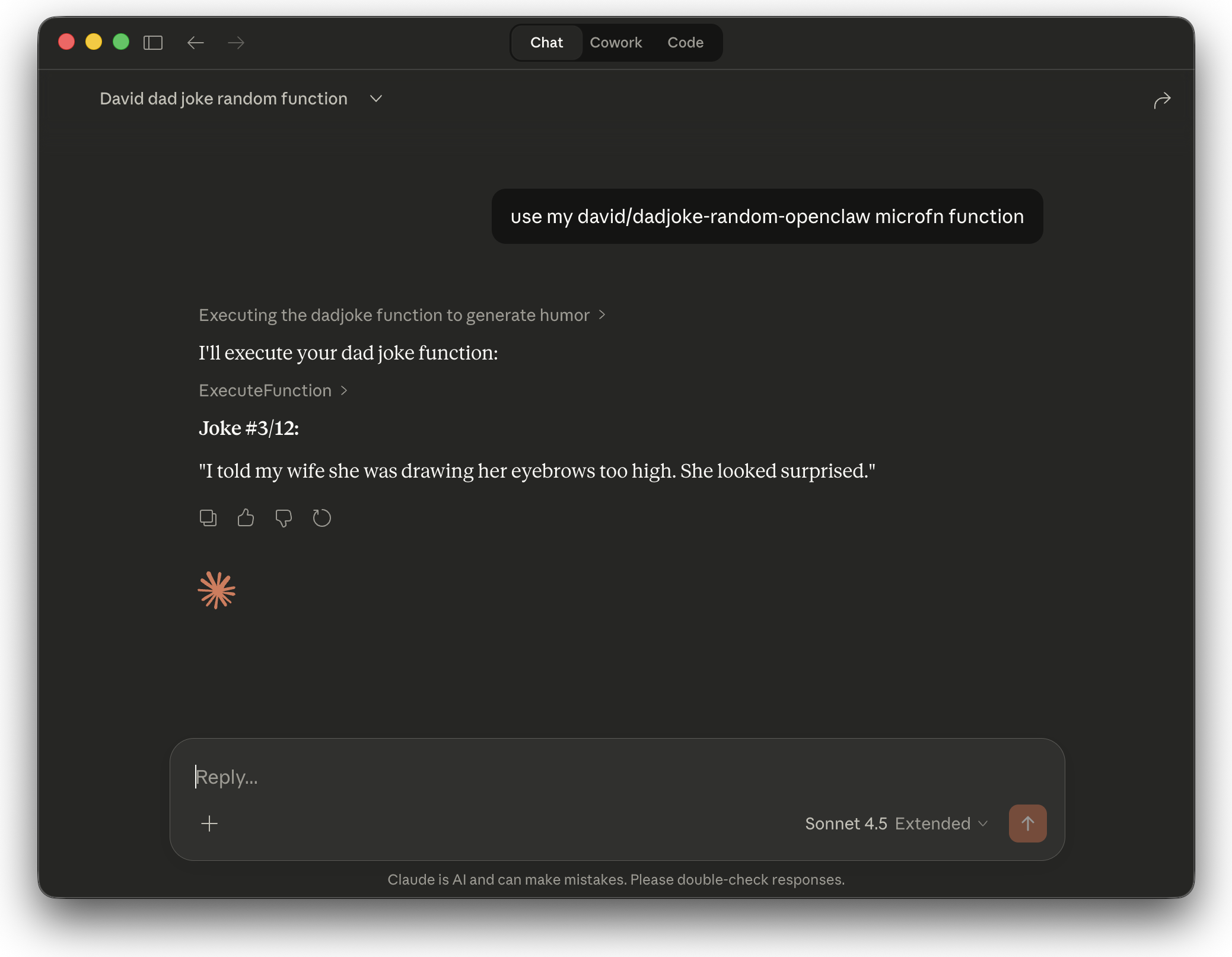Expand the ExecuteFunction tool call

tap(273, 390)
